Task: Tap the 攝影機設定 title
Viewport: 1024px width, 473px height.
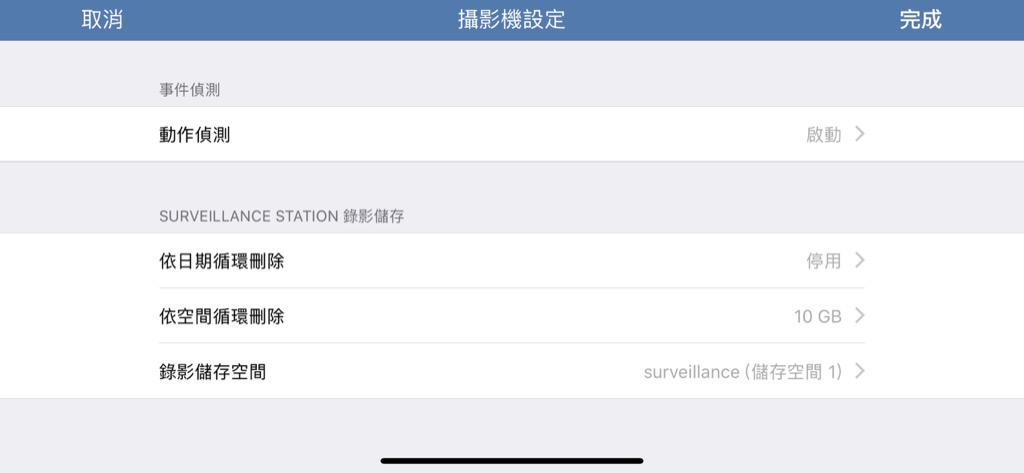Action: [x=511, y=20]
